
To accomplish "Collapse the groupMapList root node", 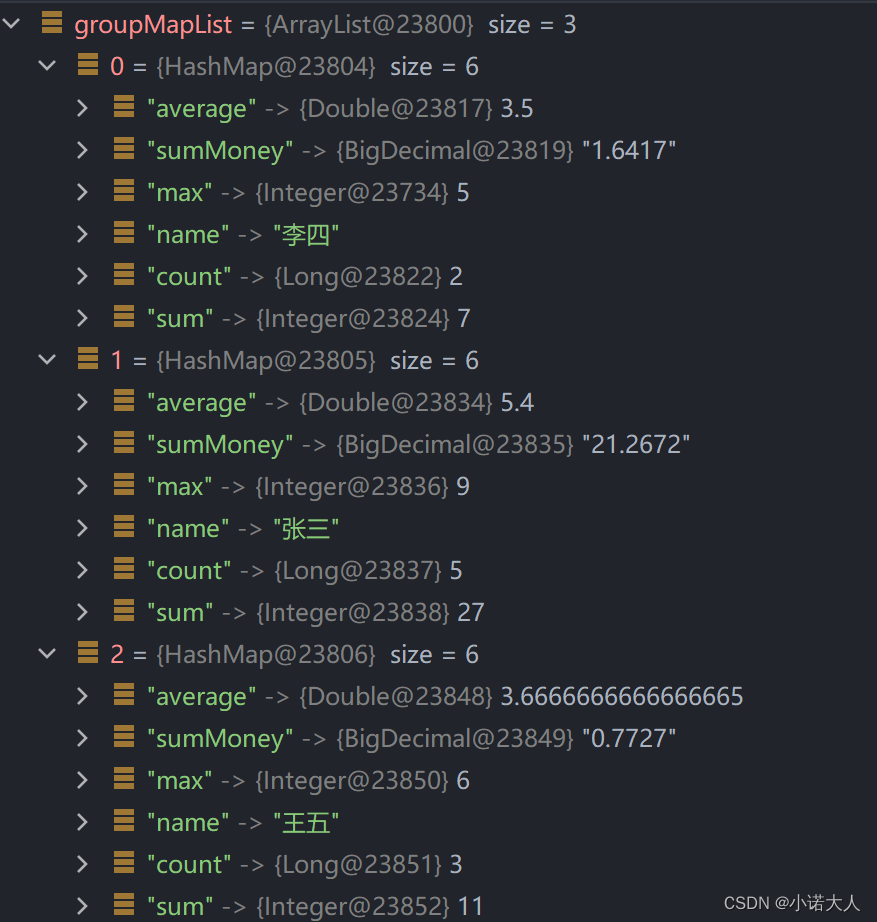I will 11,24.
